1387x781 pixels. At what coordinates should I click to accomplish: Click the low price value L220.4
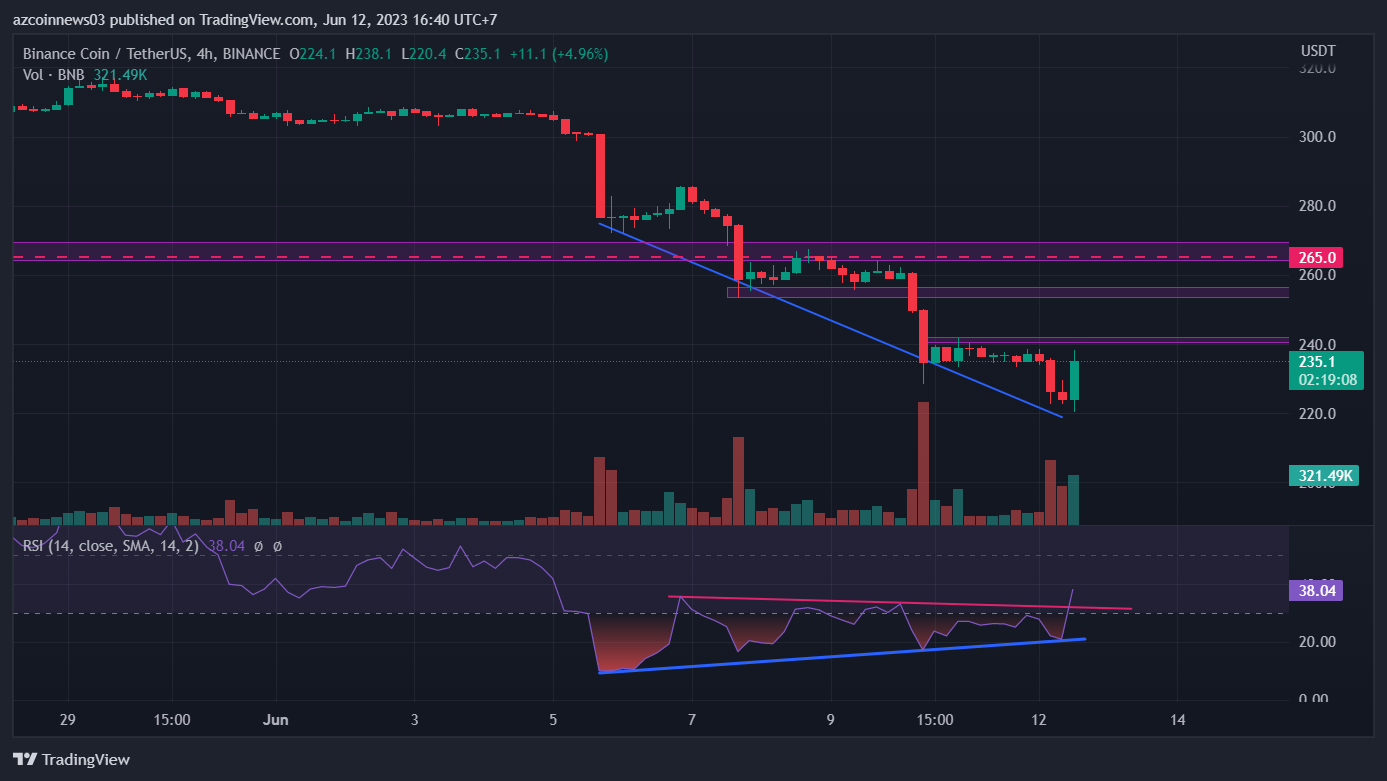[x=425, y=54]
